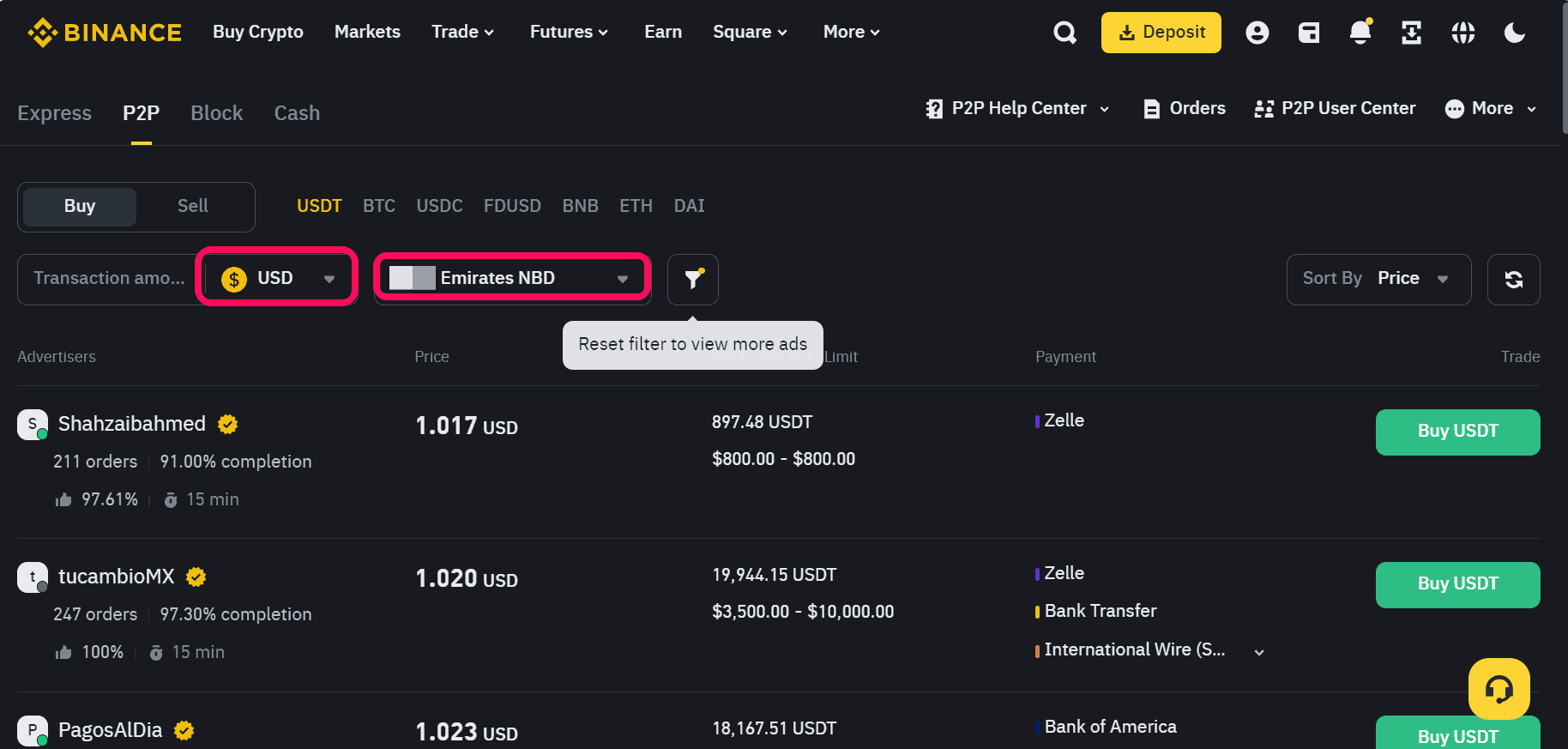1568x749 pixels.
Task: Click Buy USDT for tucambioMX
Action: (x=1458, y=585)
